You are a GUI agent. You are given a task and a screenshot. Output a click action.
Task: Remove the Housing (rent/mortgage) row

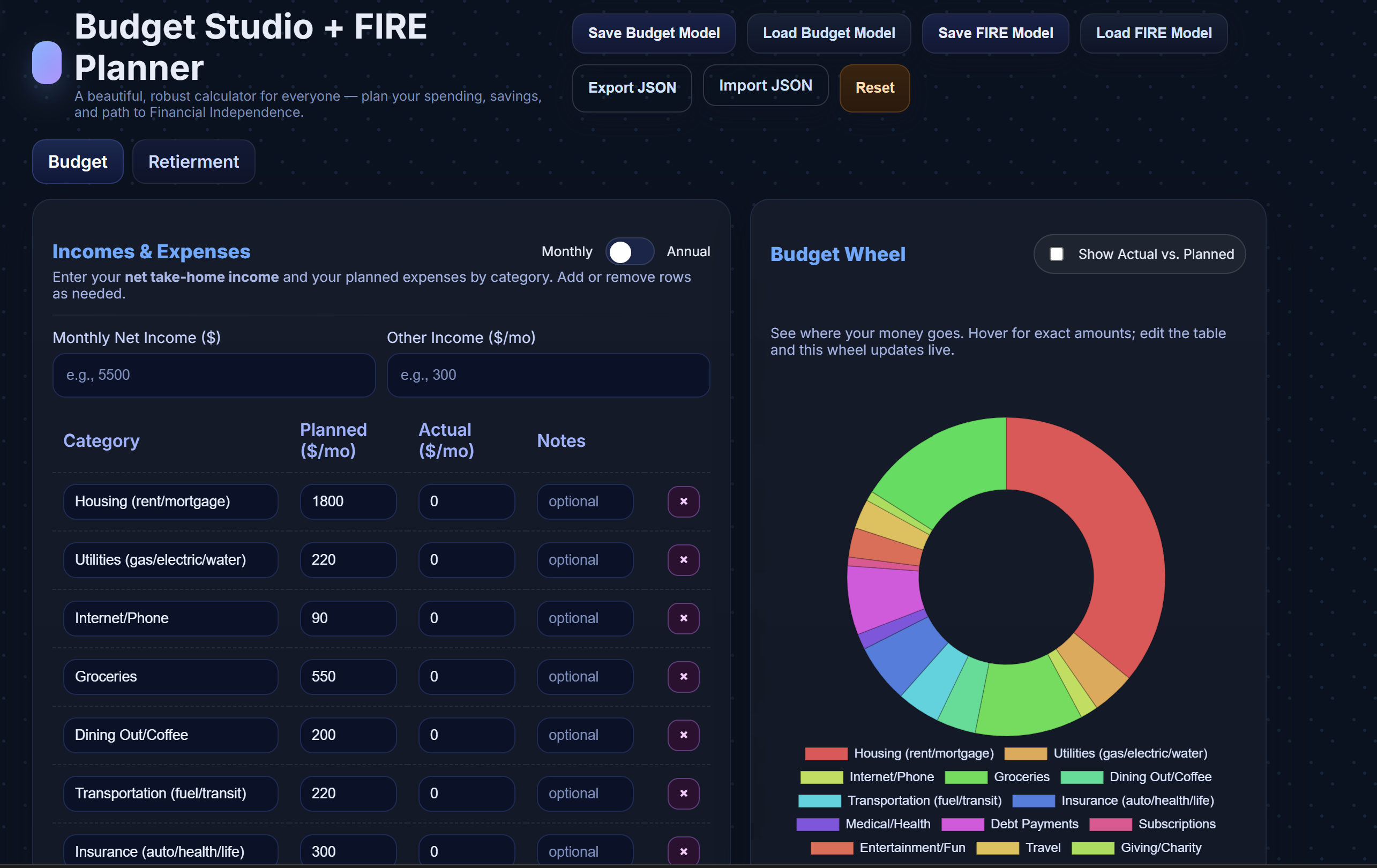coord(683,502)
